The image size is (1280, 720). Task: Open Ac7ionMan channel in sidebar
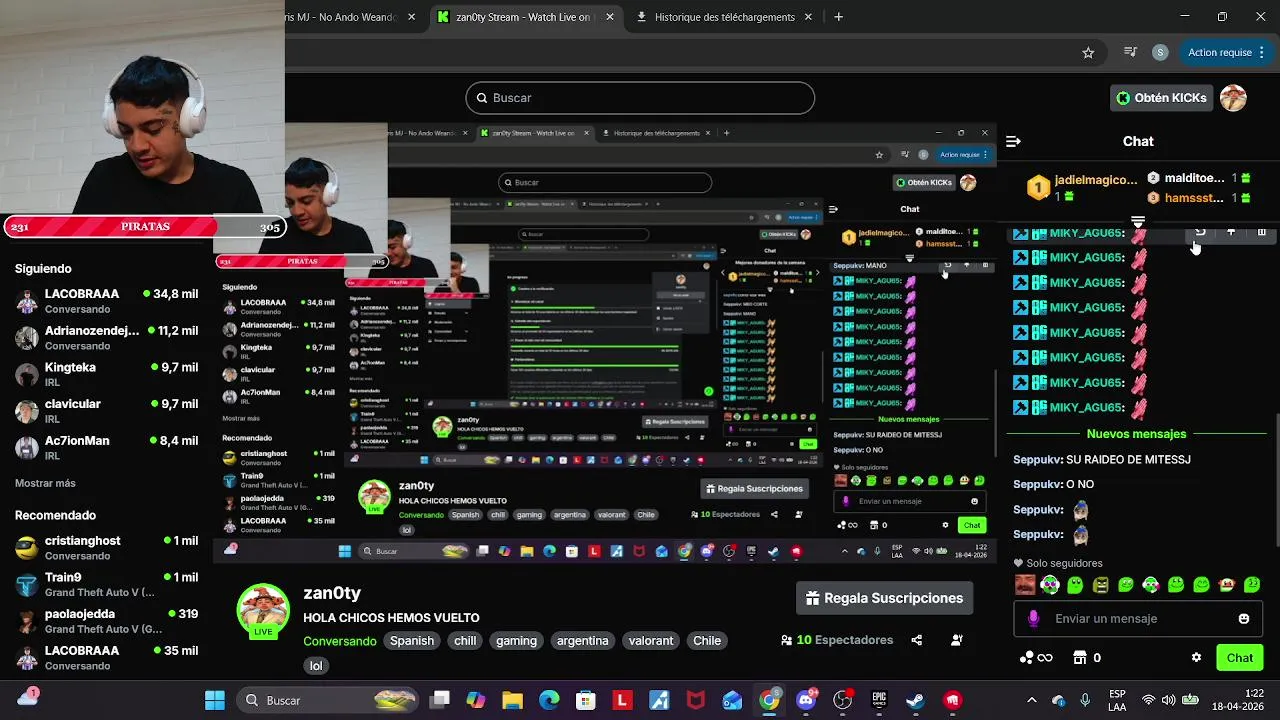pos(106,447)
